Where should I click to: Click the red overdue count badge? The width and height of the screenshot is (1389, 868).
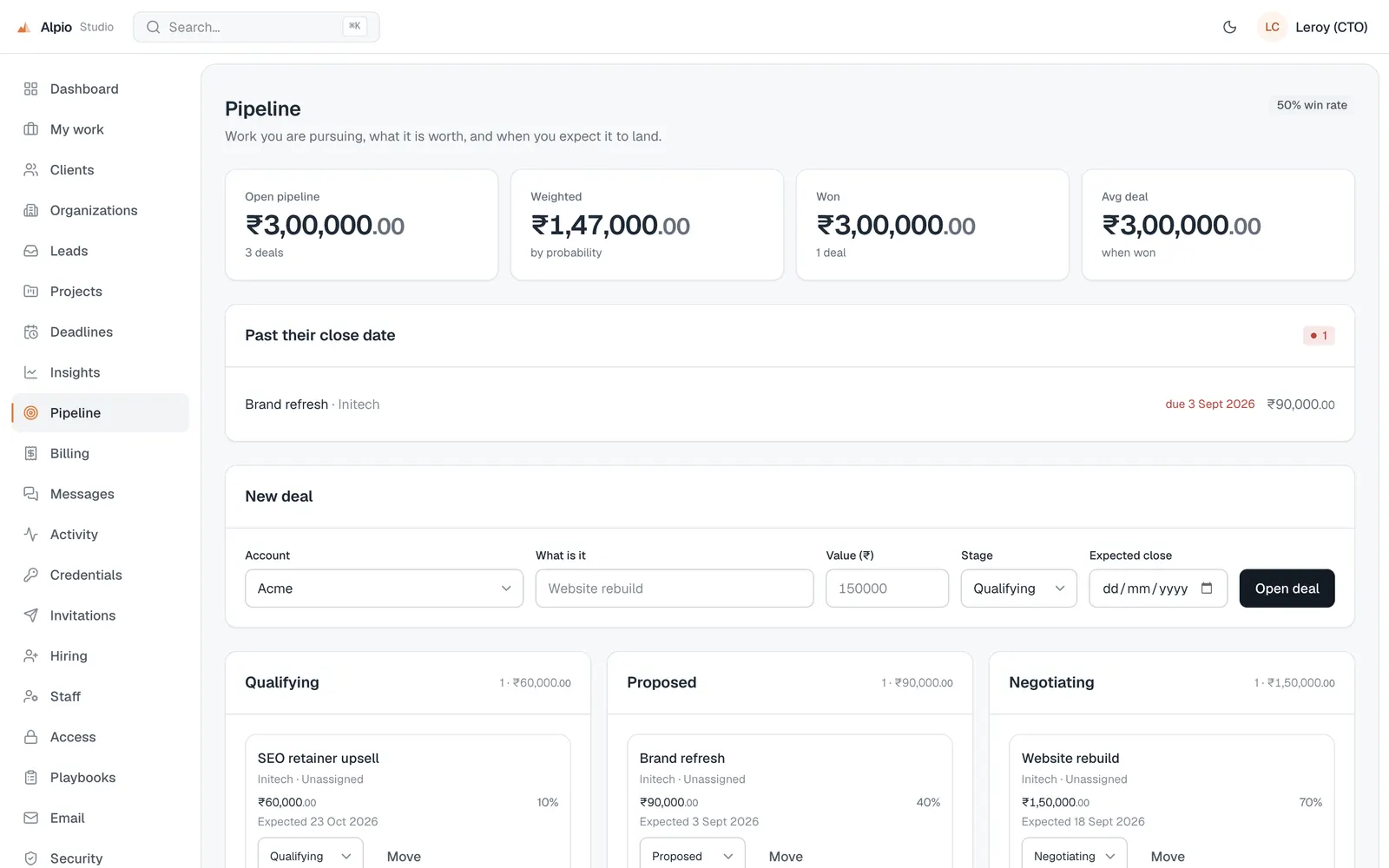point(1319,335)
